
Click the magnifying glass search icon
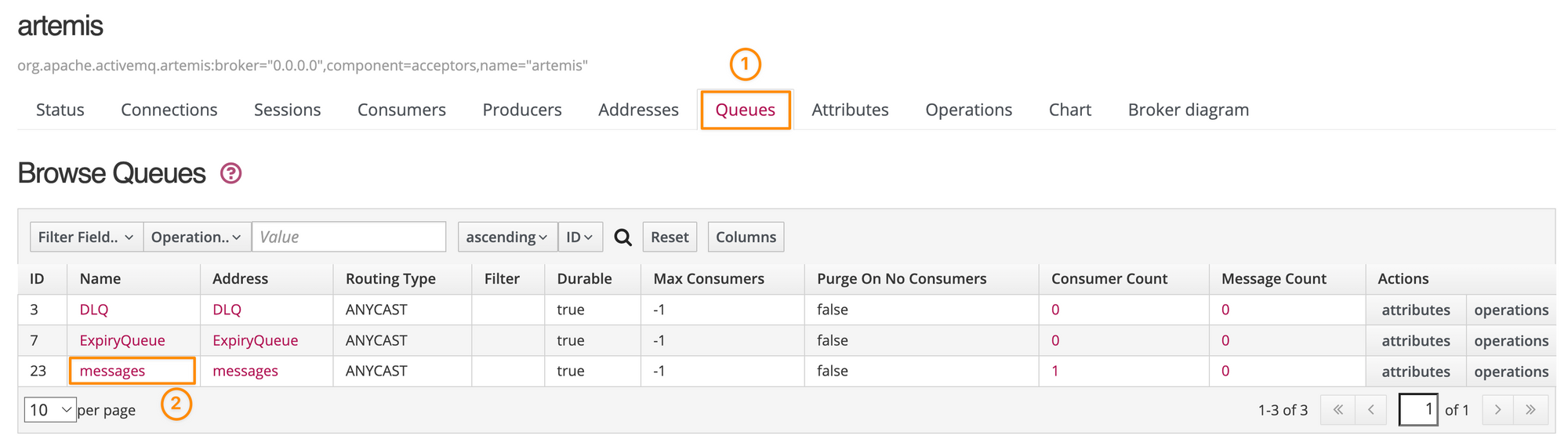point(622,238)
